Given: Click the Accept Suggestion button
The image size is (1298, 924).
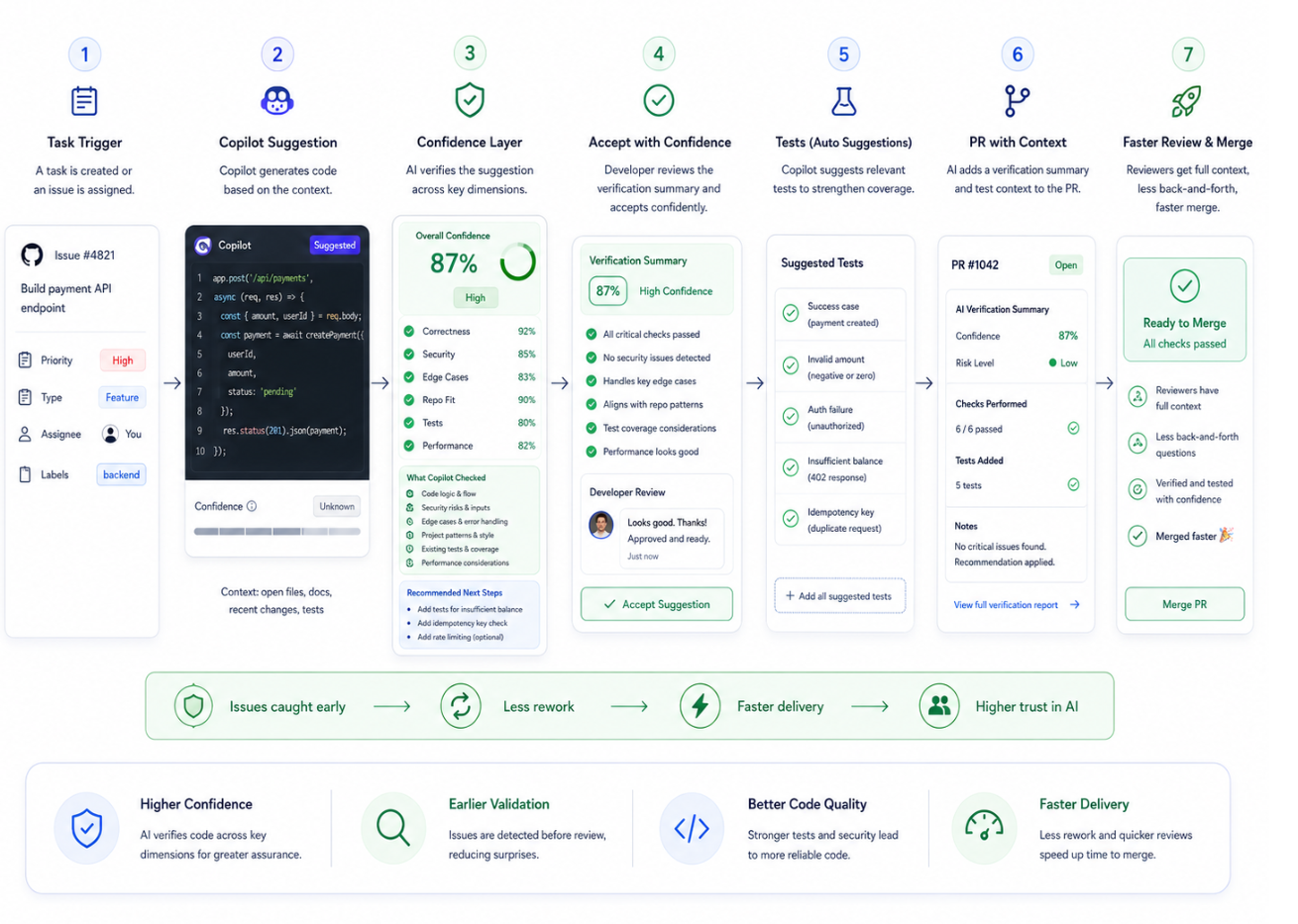Looking at the screenshot, I should tap(657, 604).
